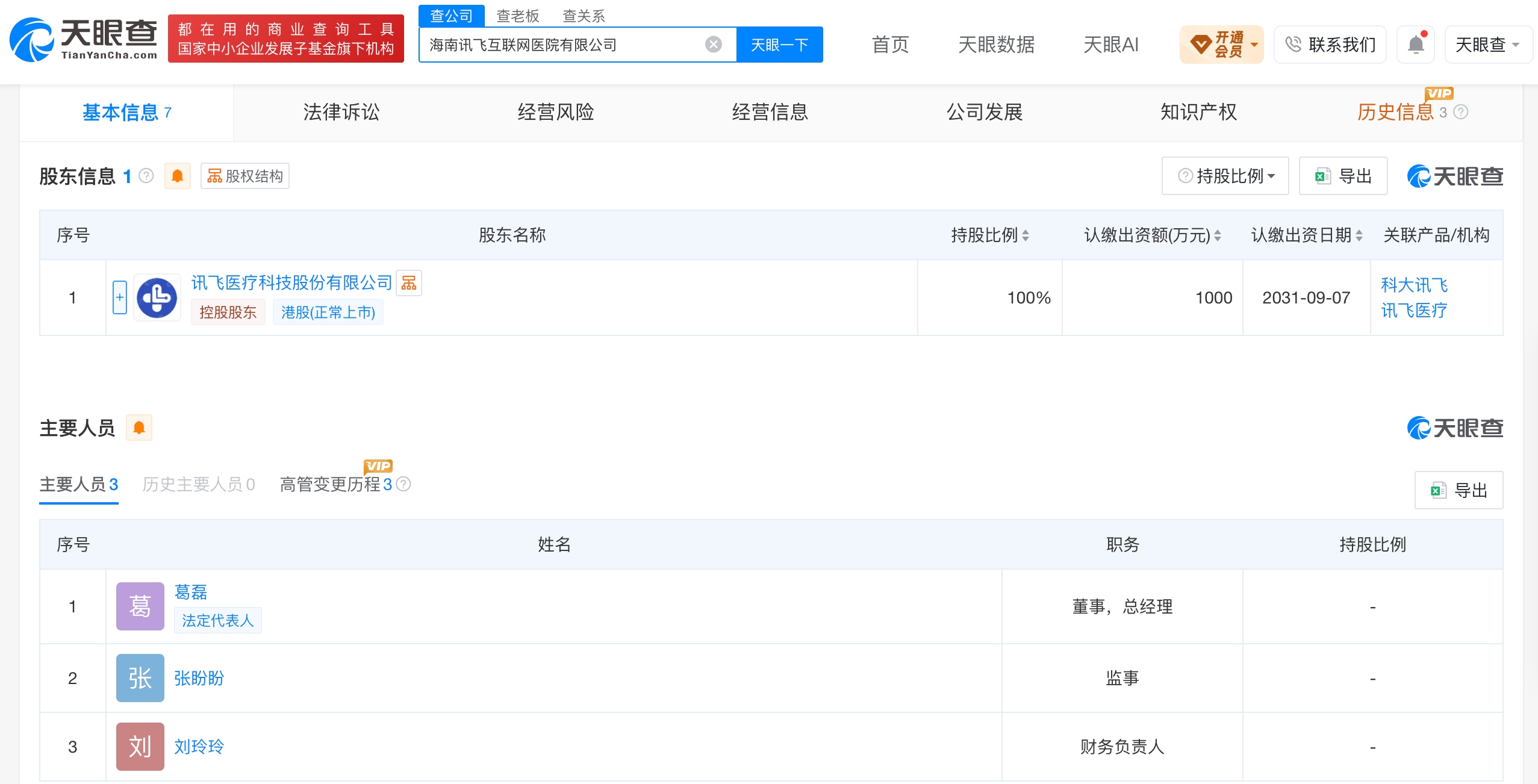Viewport: 1538px width, 784px height.
Task: Click the 张 avatar icon
Action: coord(140,678)
